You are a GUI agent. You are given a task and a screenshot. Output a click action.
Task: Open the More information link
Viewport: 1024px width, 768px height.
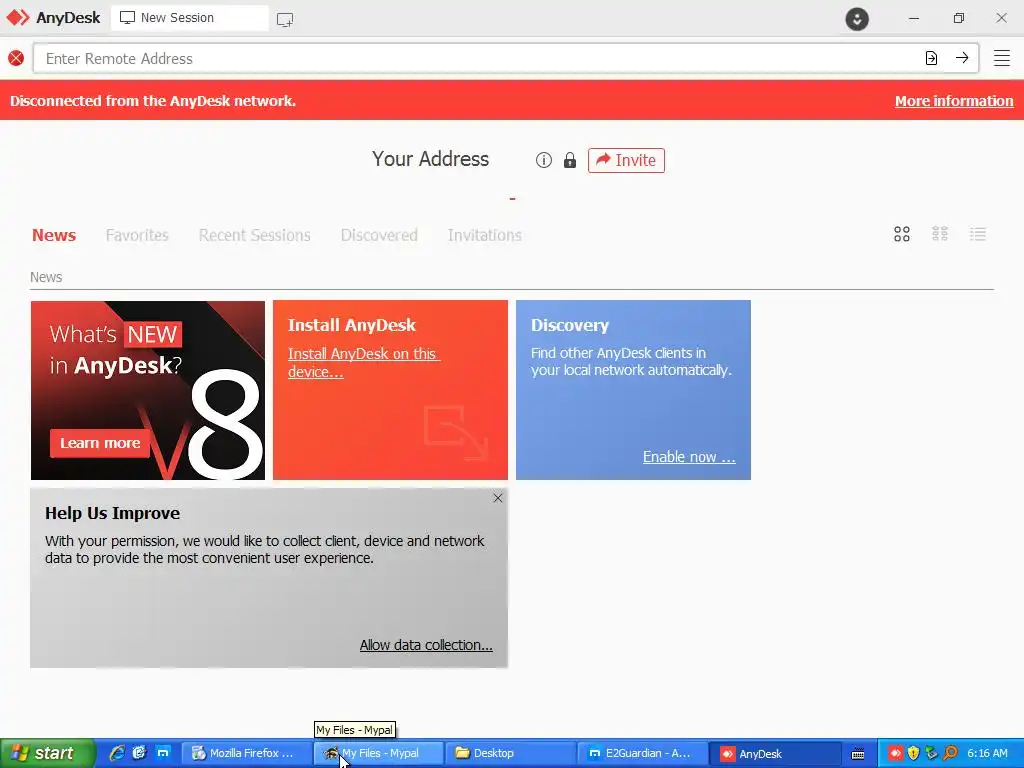tap(953, 101)
